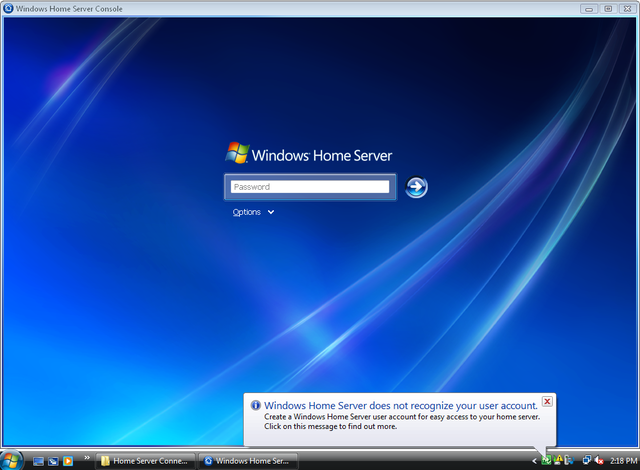
Task: Launch Windows Media Player from quick launch
Action: pos(68,461)
